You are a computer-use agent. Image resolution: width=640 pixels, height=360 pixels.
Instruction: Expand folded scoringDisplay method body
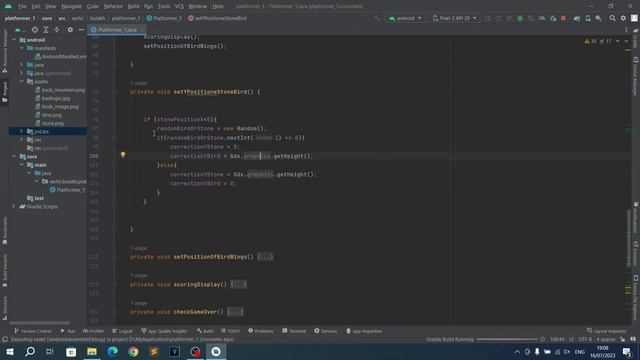pyautogui.click(x=238, y=284)
